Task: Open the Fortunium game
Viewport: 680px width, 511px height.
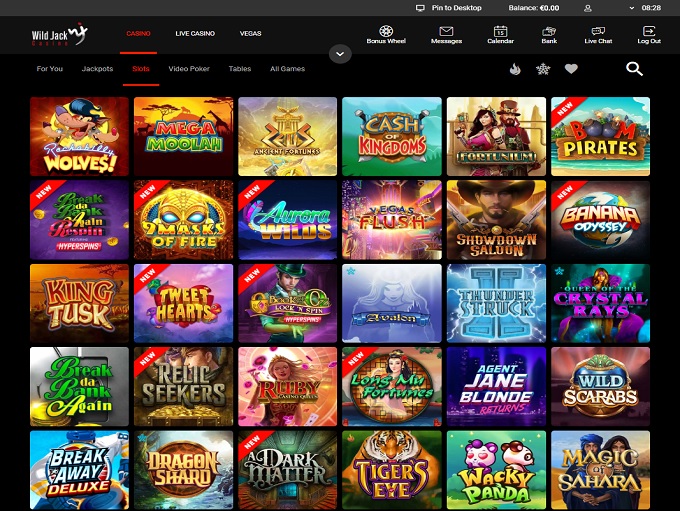Action: pyautogui.click(x=496, y=136)
